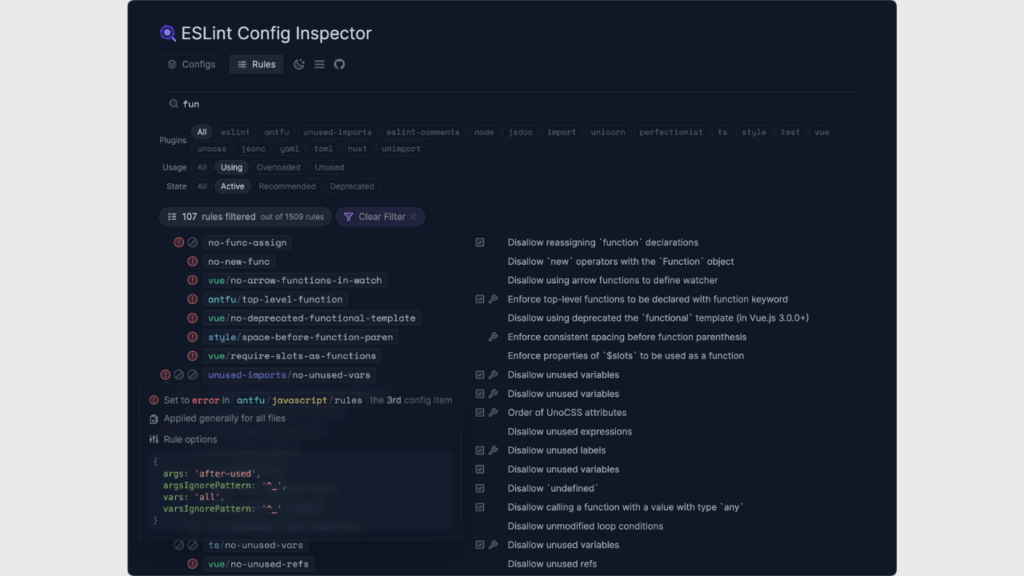The height and width of the screenshot is (576, 1024).
Task: Click the error icon beside vue/no-unused-refs
Action: pyautogui.click(x=192, y=564)
